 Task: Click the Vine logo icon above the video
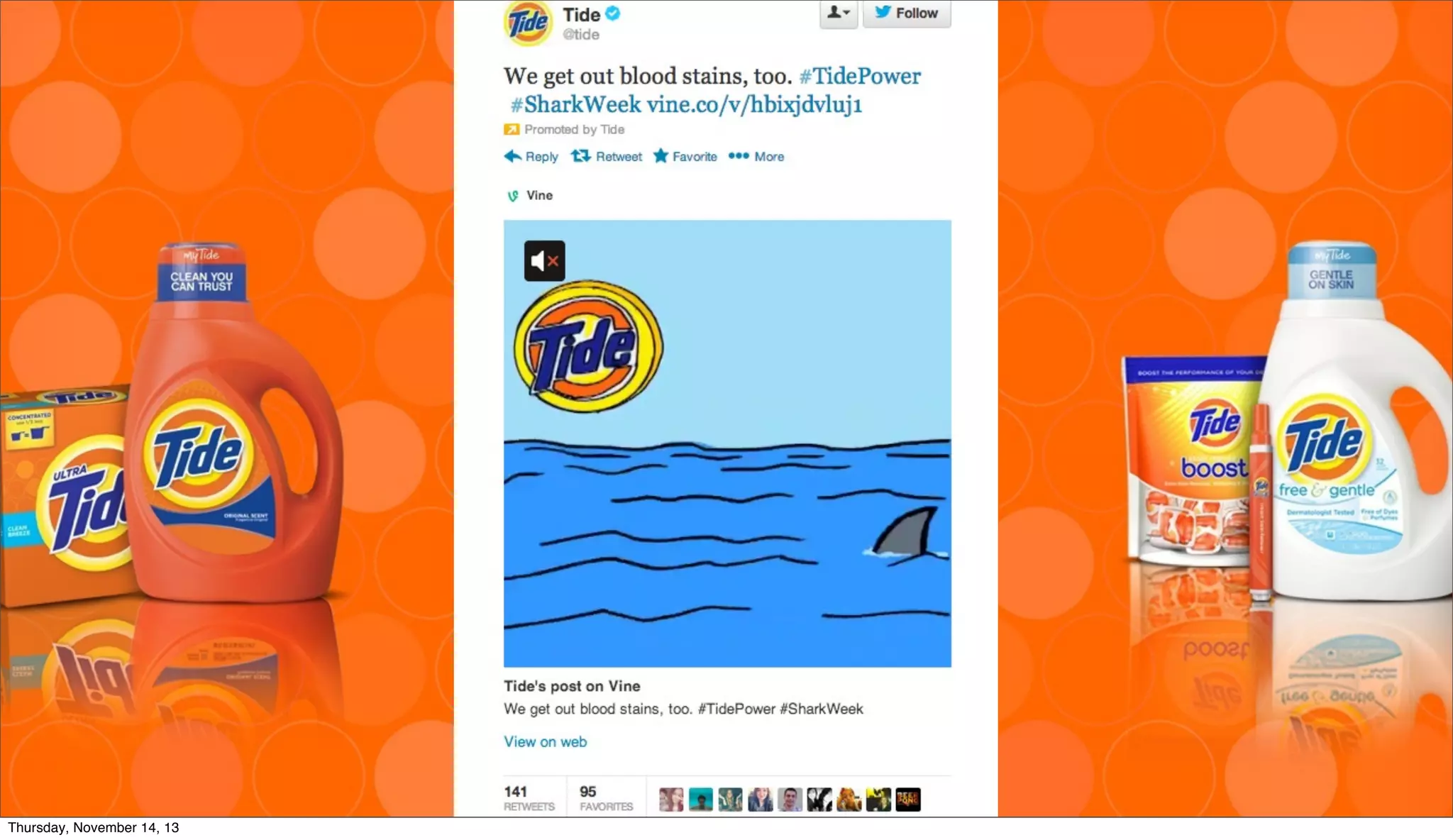pos(513,196)
